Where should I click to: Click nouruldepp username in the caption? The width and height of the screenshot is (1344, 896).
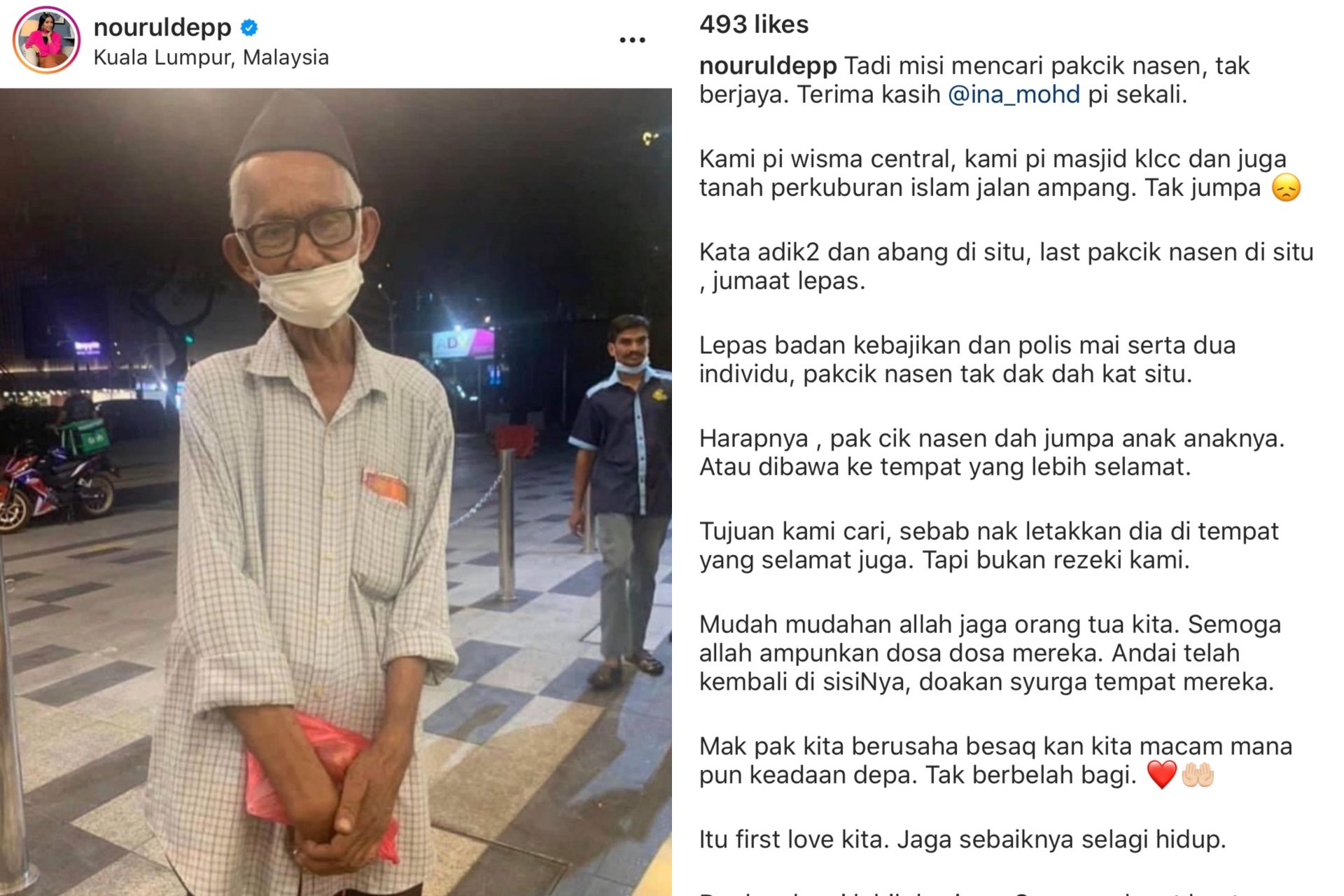click(768, 66)
